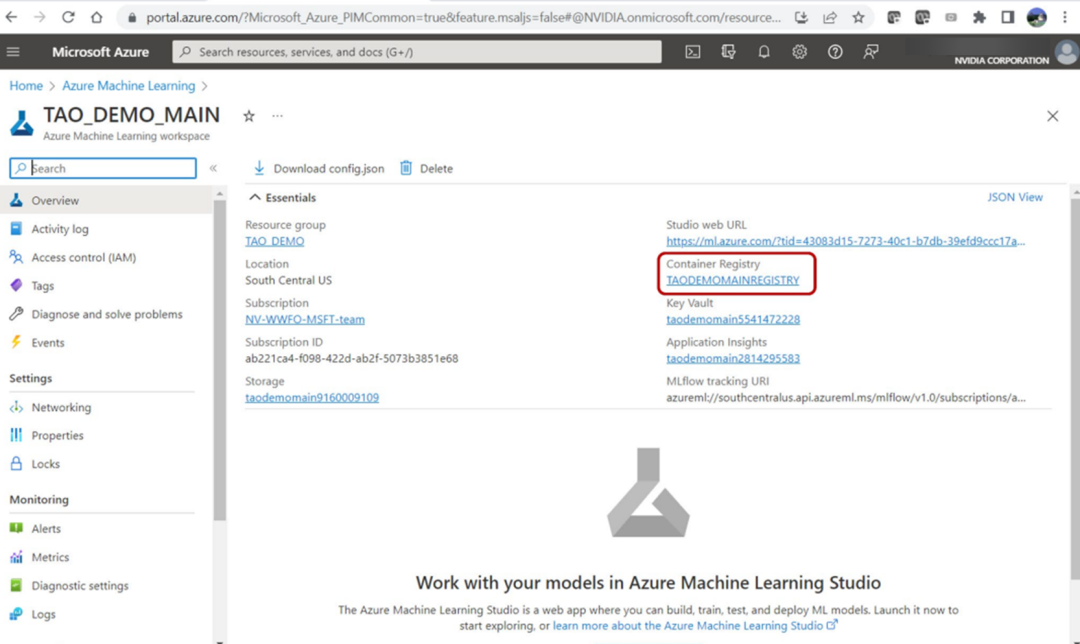Share this page from the address bar

[830, 17]
